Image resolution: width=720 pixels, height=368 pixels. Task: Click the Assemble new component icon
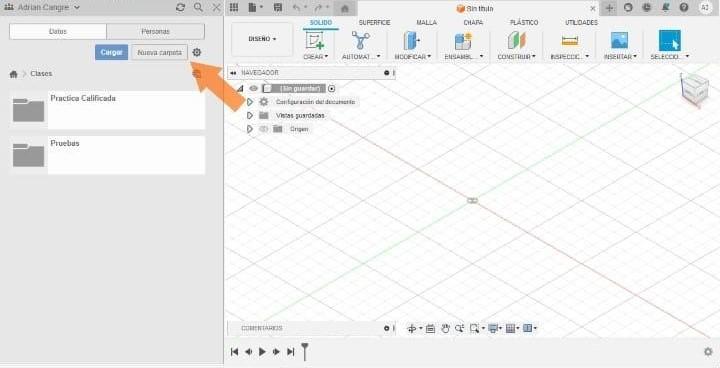463,40
